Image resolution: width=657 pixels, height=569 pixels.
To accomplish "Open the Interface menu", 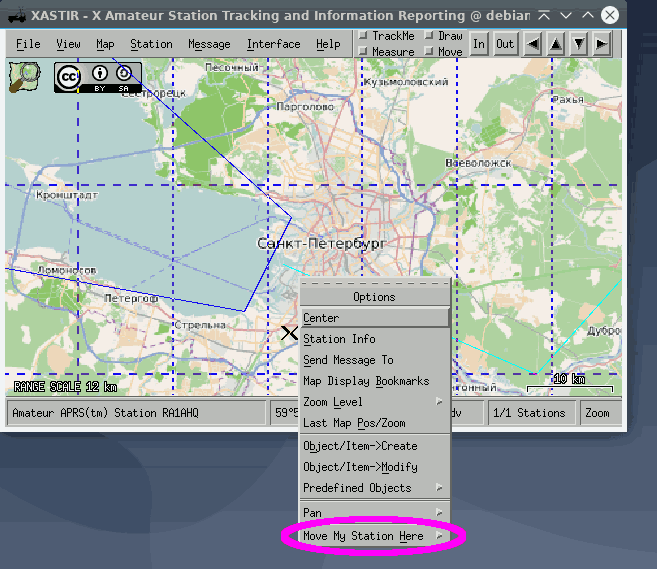I will (273, 44).
